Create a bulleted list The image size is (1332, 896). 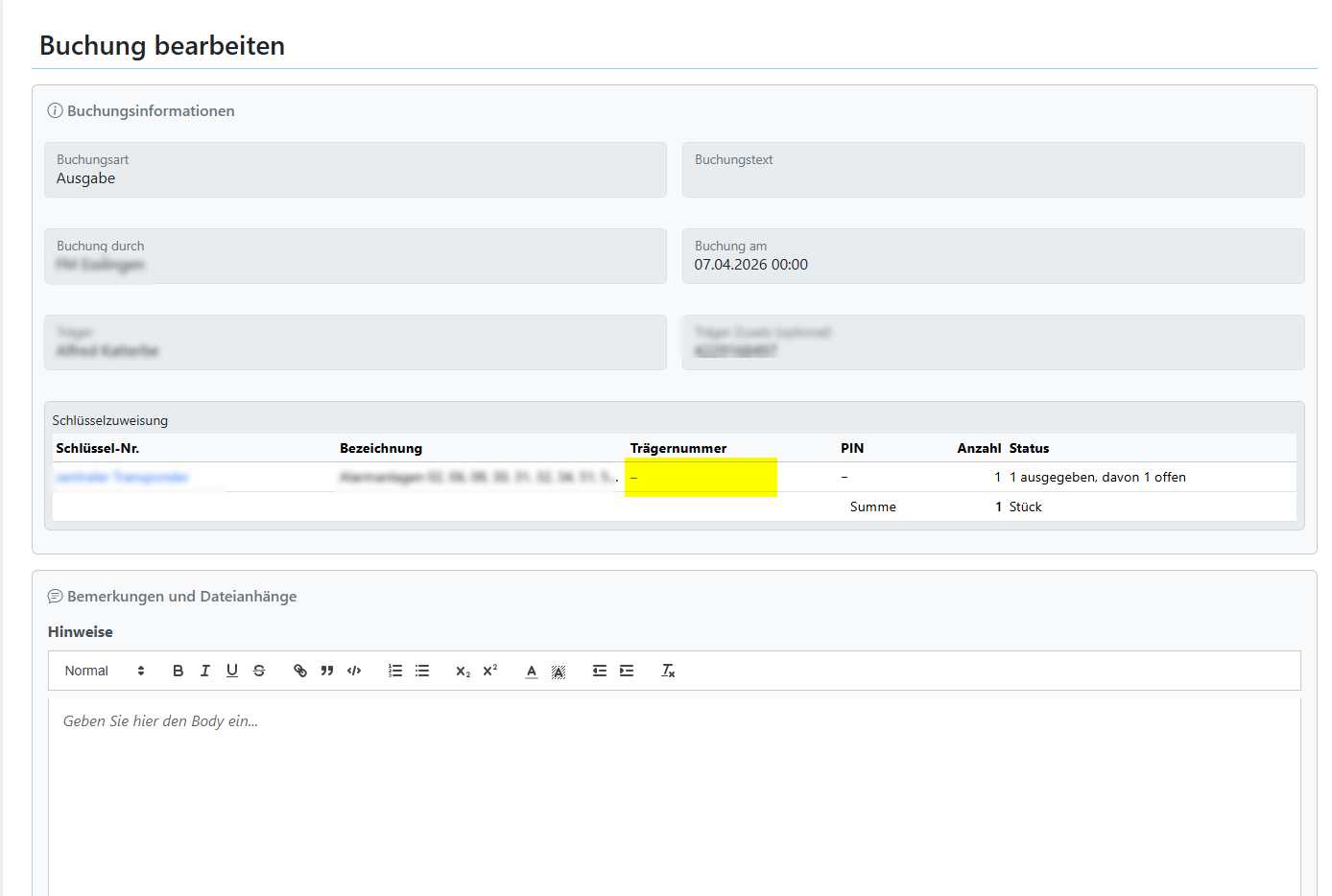coord(422,671)
